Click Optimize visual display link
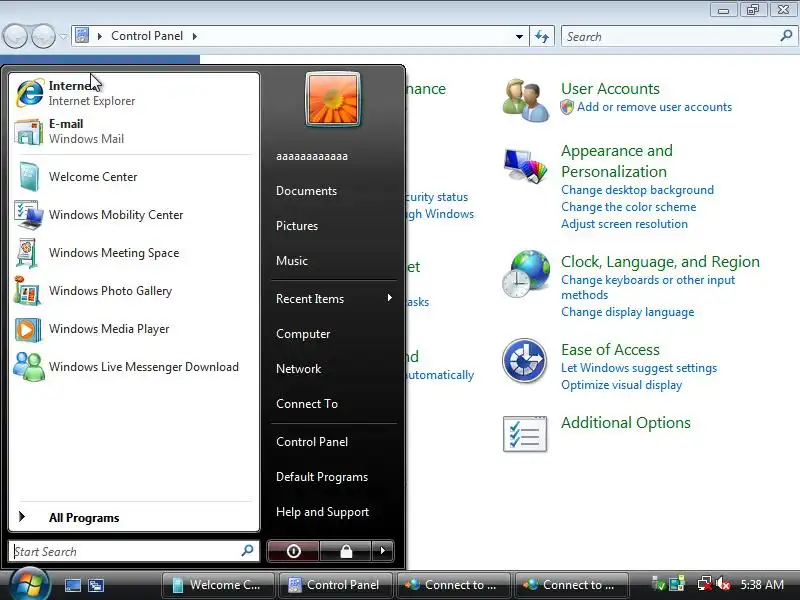Viewport: 800px width, 600px height. (x=621, y=385)
